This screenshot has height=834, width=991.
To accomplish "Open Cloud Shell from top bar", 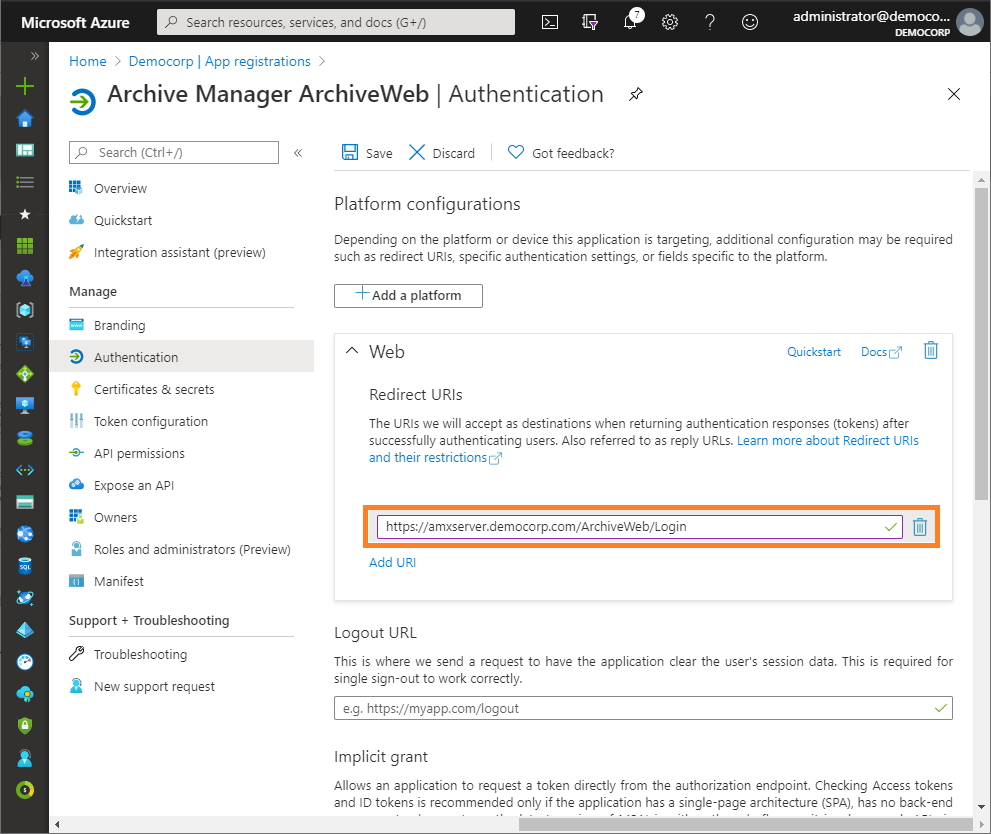I will click(549, 22).
